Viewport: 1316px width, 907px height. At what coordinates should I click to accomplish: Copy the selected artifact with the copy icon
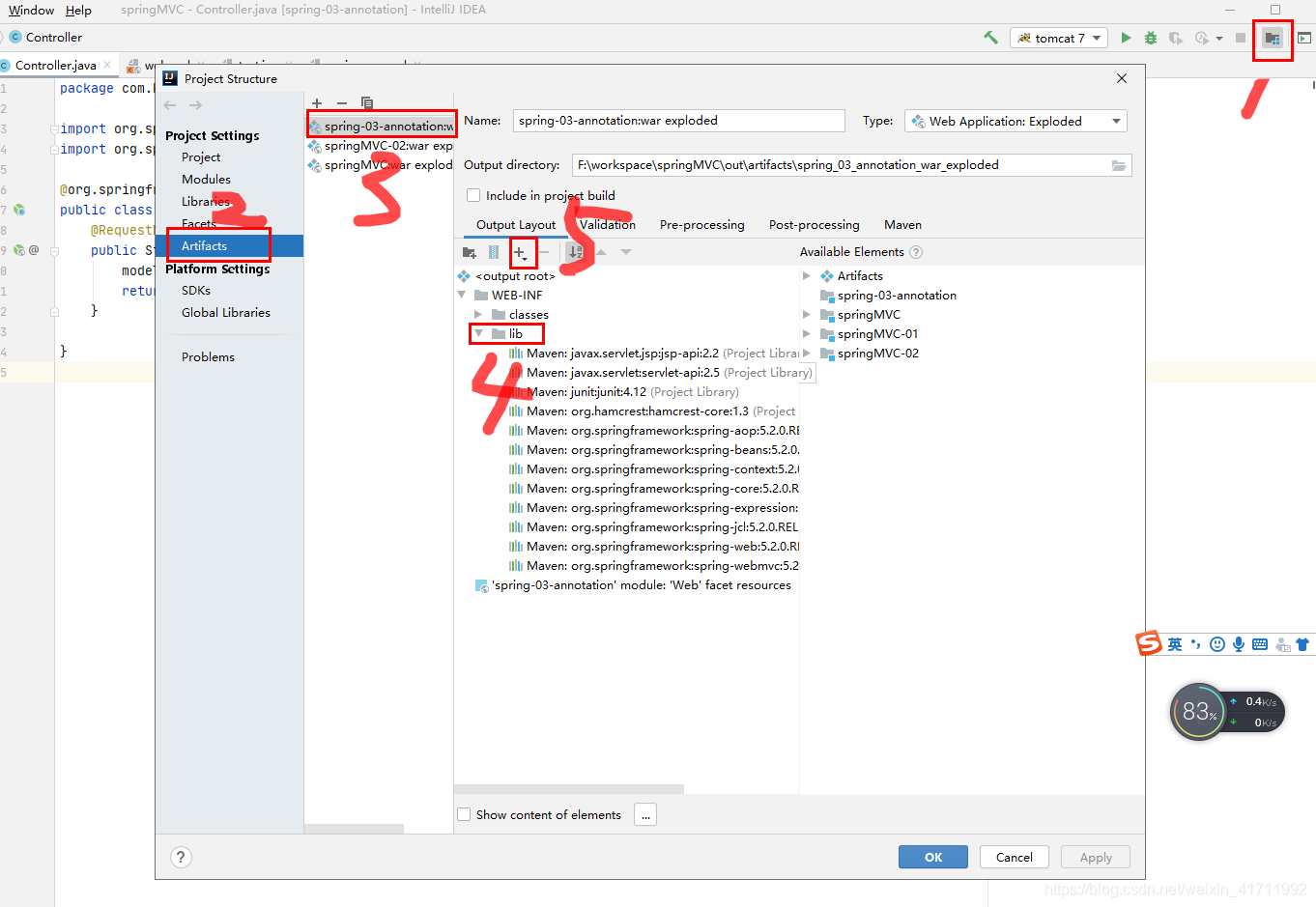[367, 102]
